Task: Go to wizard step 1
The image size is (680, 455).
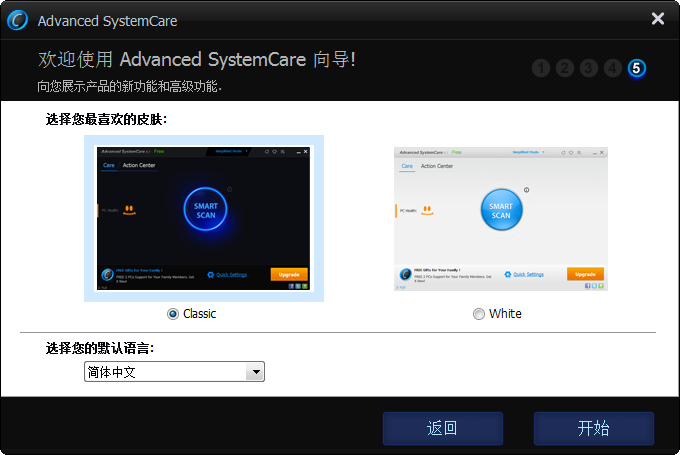Action: click(541, 68)
